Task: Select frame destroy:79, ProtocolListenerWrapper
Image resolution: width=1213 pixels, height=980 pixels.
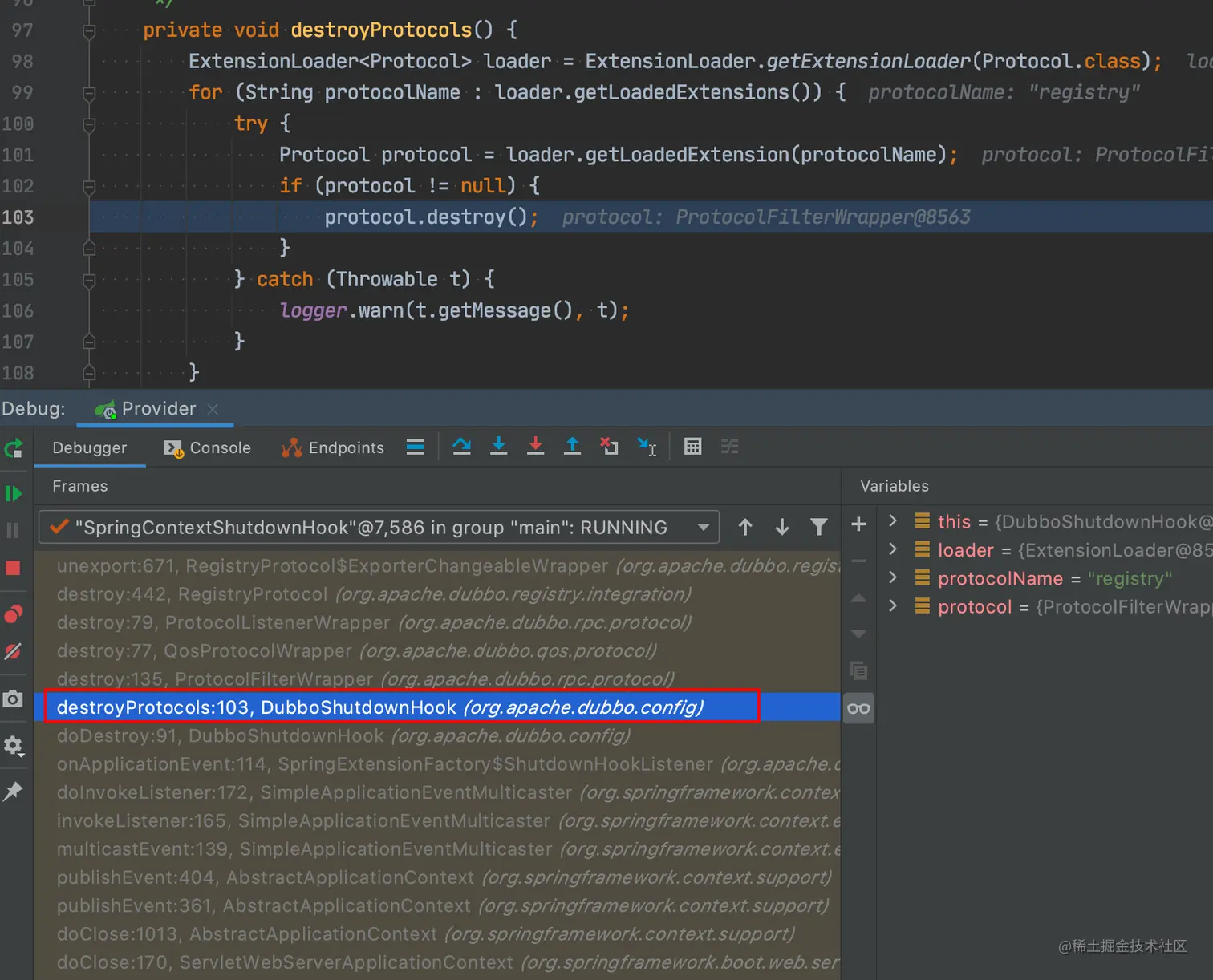Action: (437, 622)
